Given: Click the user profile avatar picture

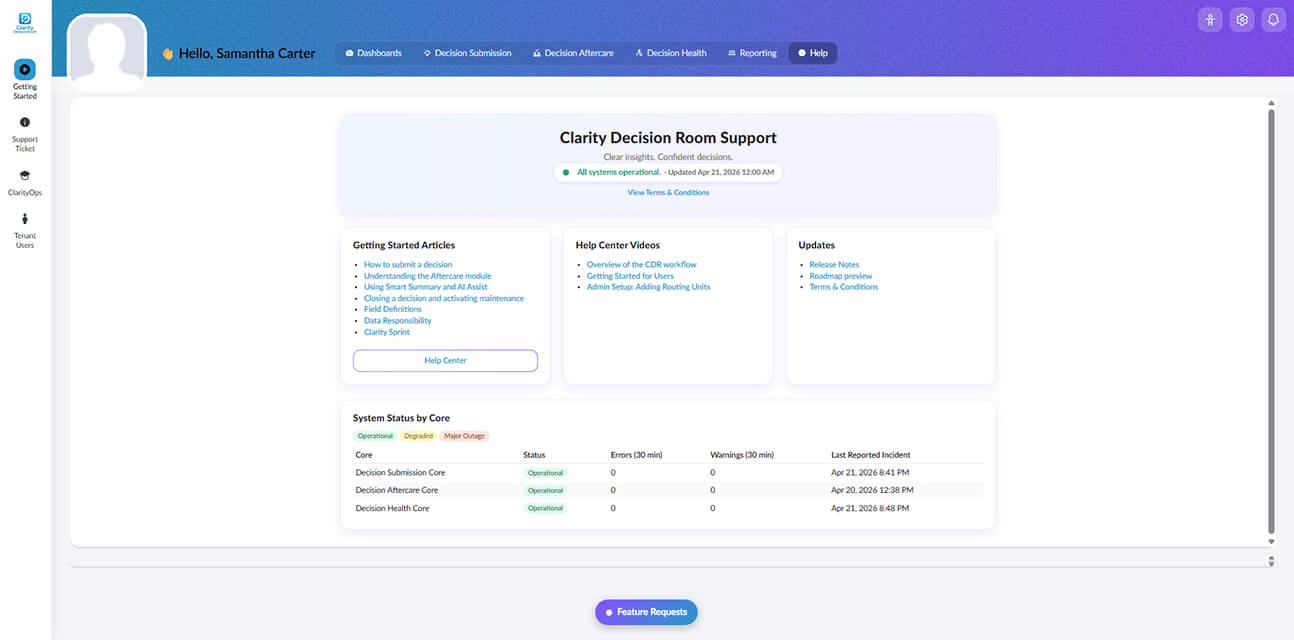Looking at the screenshot, I should (107, 53).
